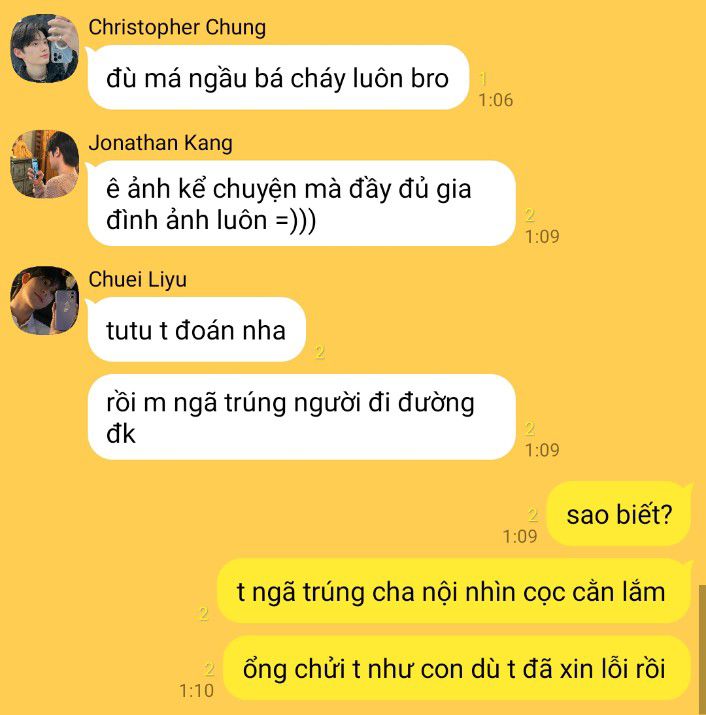This screenshot has height=715, width=706.
Task: Click the 1:10 timestamp on last message
Action: [x=196, y=691]
